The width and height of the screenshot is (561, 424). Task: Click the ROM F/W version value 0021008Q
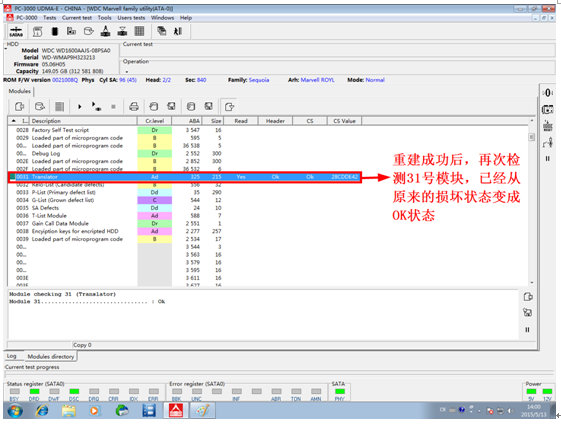click(65, 80)
